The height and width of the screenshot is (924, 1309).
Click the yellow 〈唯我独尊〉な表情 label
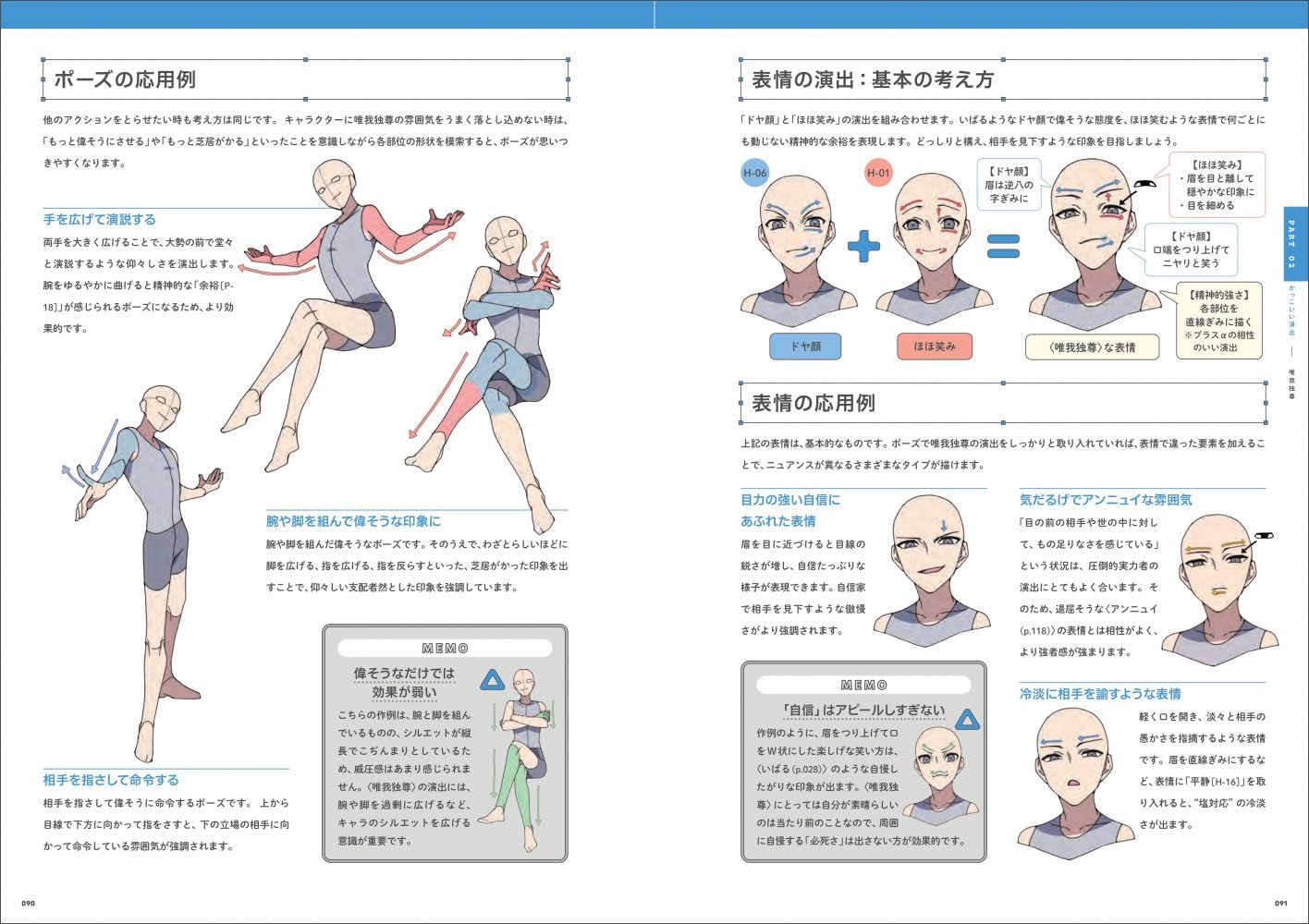pyautogui.click(x=1092, y=347)
